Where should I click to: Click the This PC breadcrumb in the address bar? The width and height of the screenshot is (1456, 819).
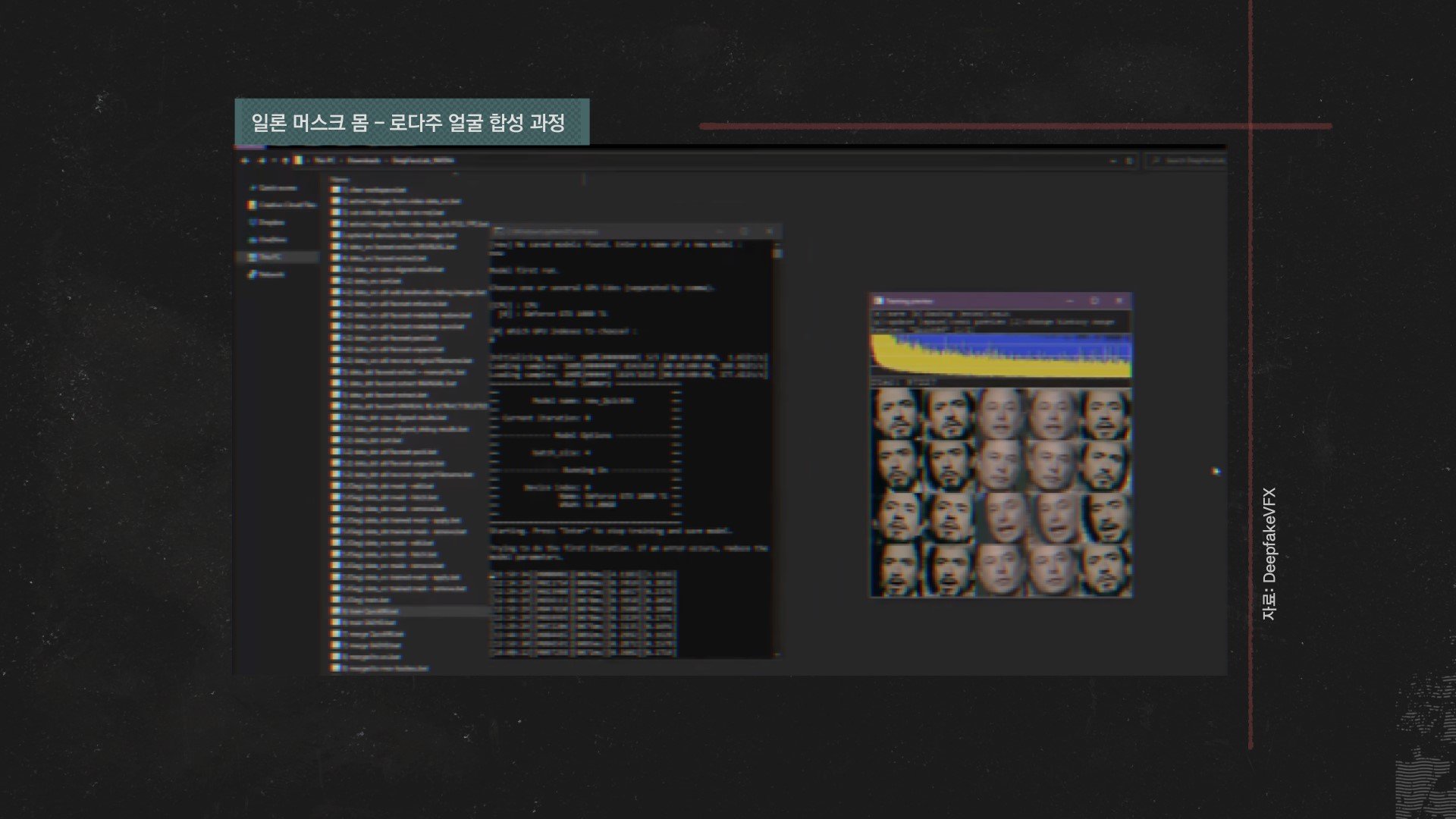(324, 161)
